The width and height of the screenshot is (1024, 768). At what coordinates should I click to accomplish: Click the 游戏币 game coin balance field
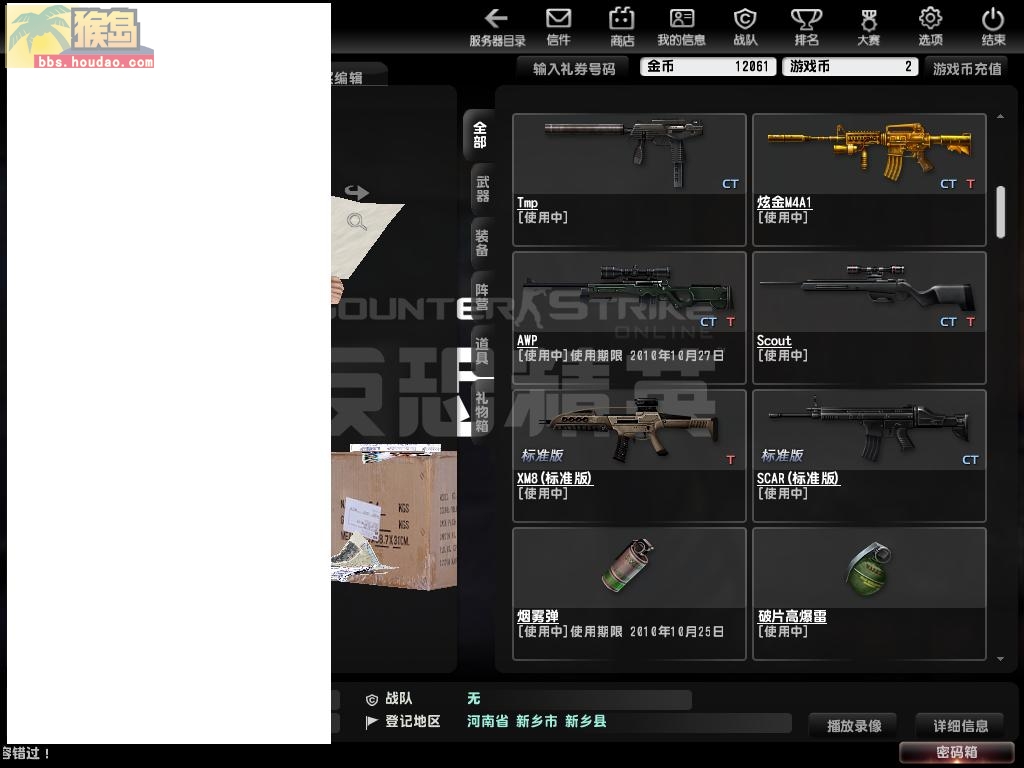850,67
